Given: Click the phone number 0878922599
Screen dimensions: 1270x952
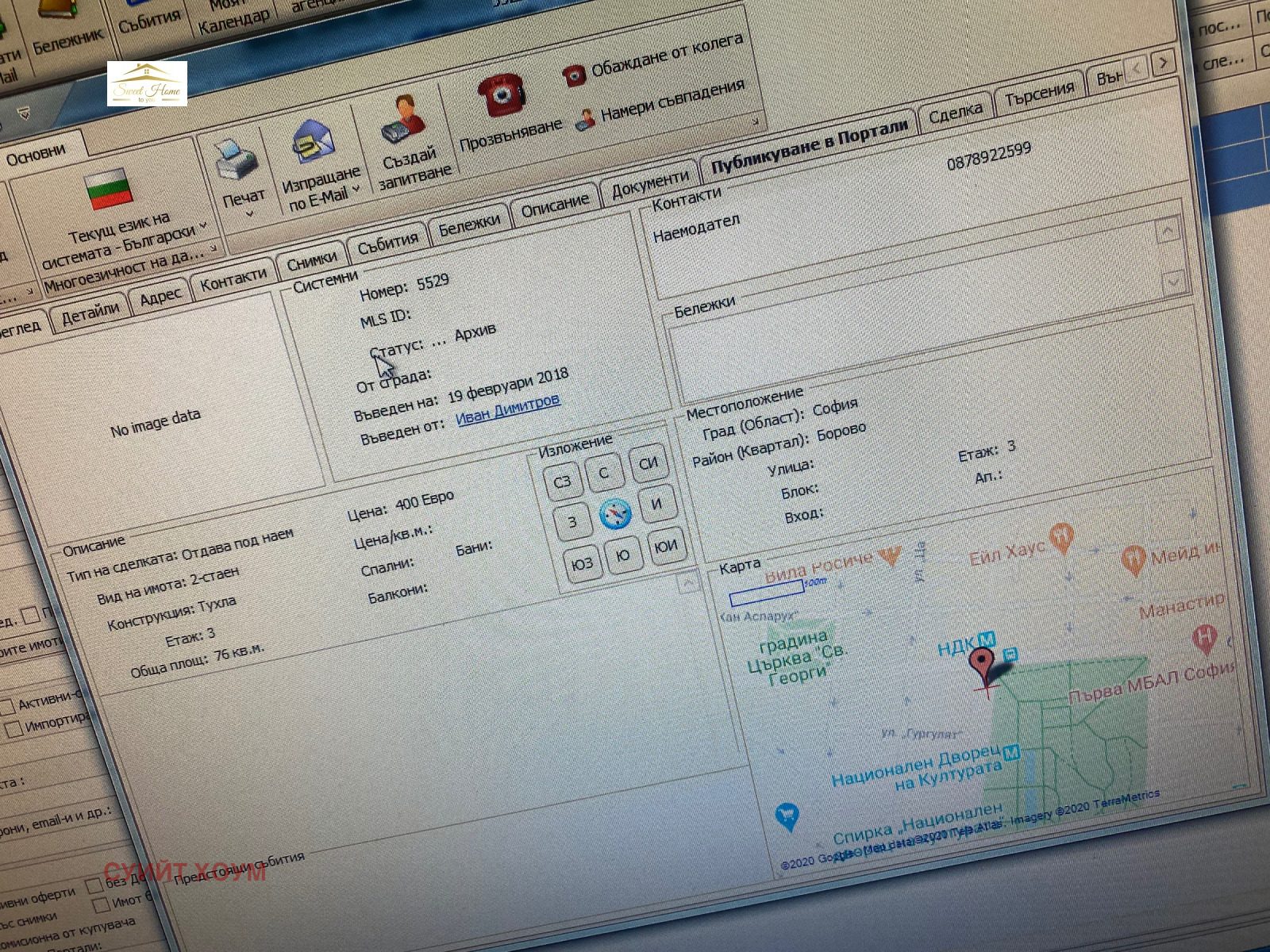Looking at the screenshot, I should click(x=989, y=155).
